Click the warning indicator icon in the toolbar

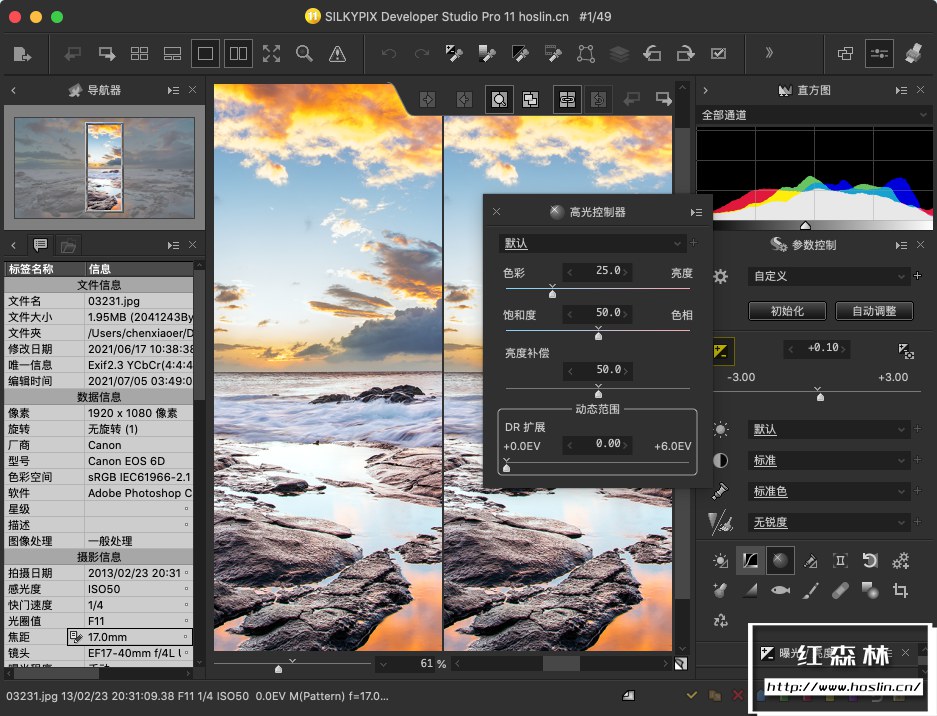click(337, 54)
